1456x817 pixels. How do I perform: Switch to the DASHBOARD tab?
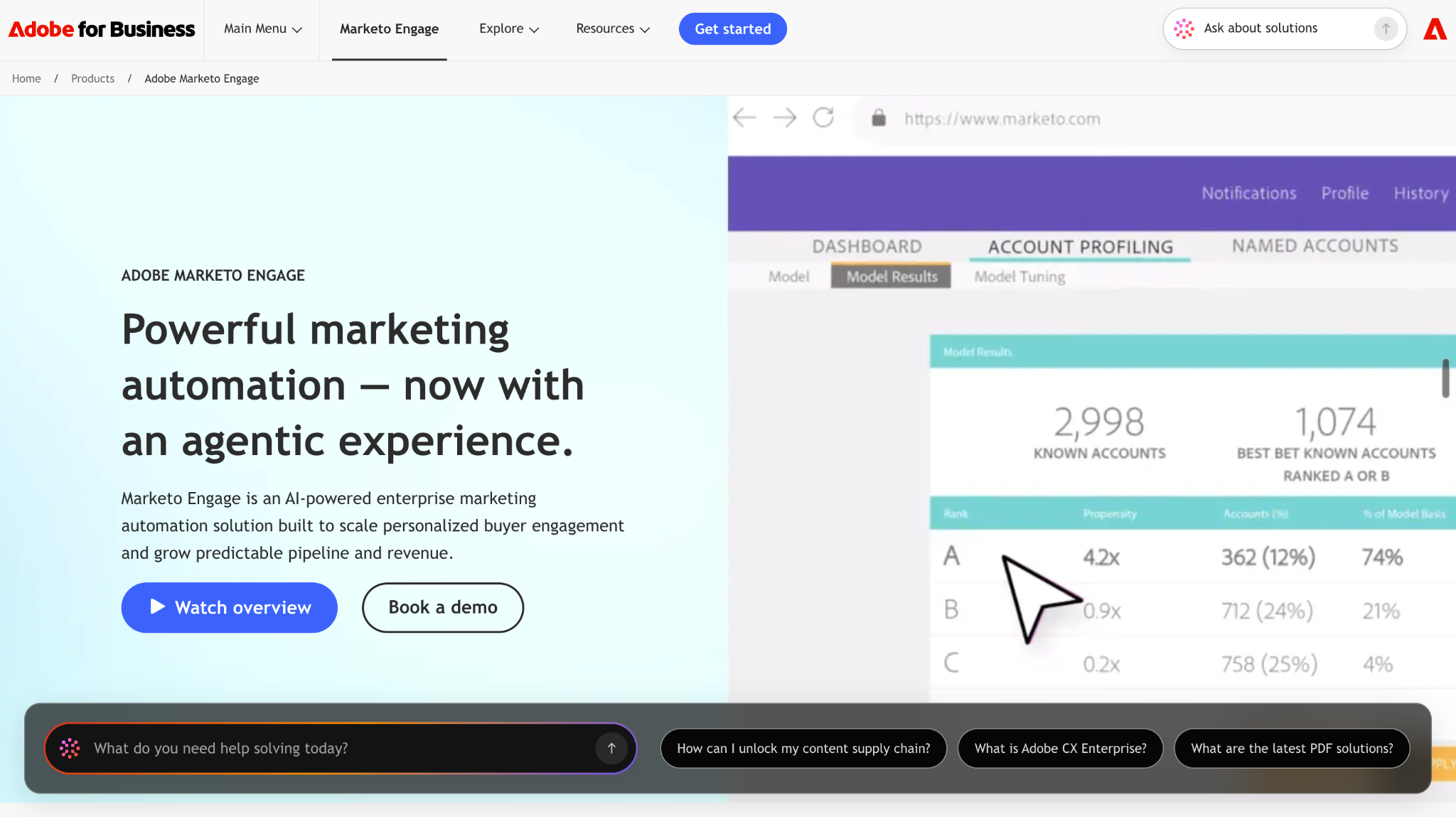click(867, 247)
